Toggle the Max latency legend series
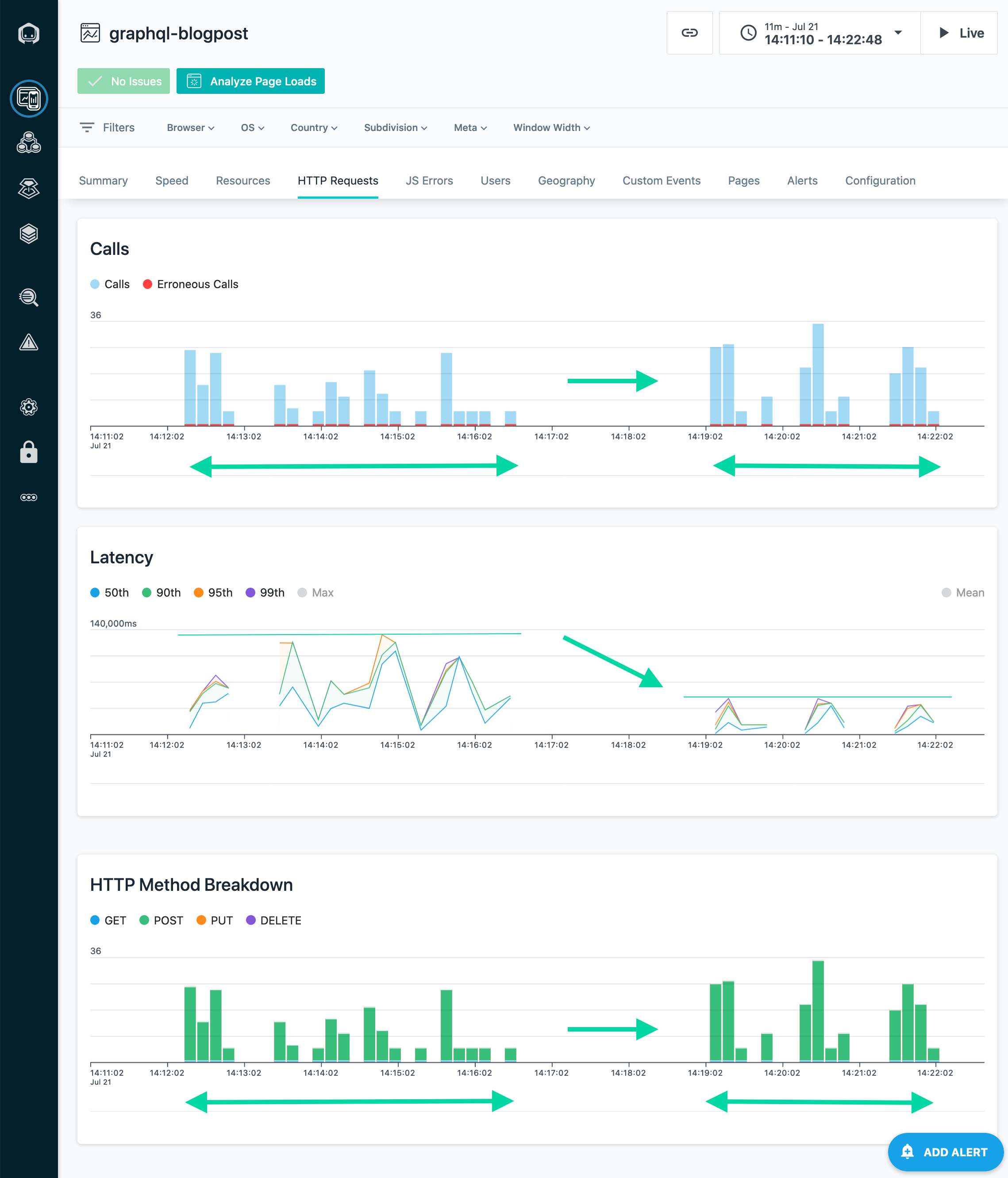 click(315, 593)
